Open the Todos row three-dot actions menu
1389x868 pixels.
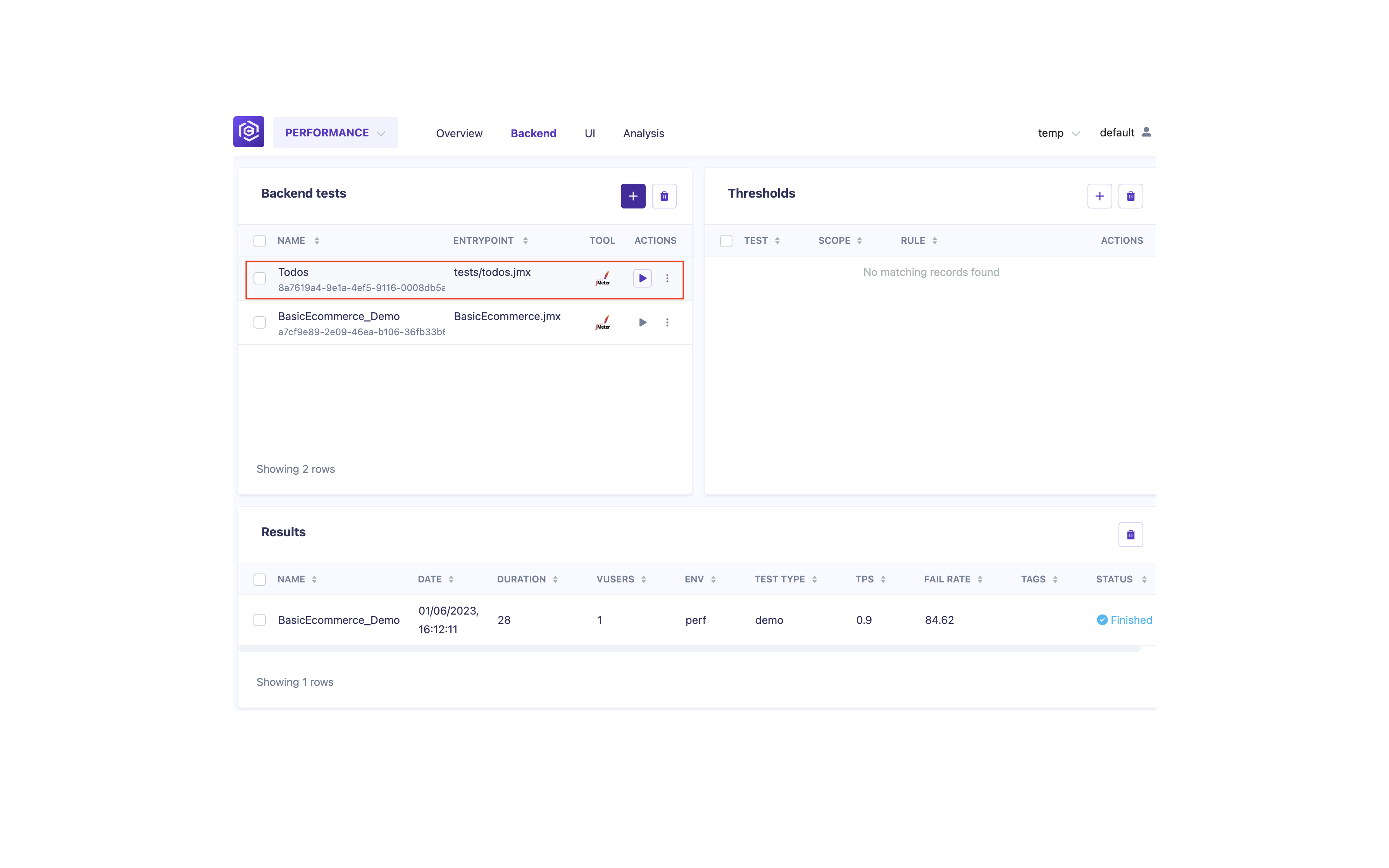coord(667,279)
